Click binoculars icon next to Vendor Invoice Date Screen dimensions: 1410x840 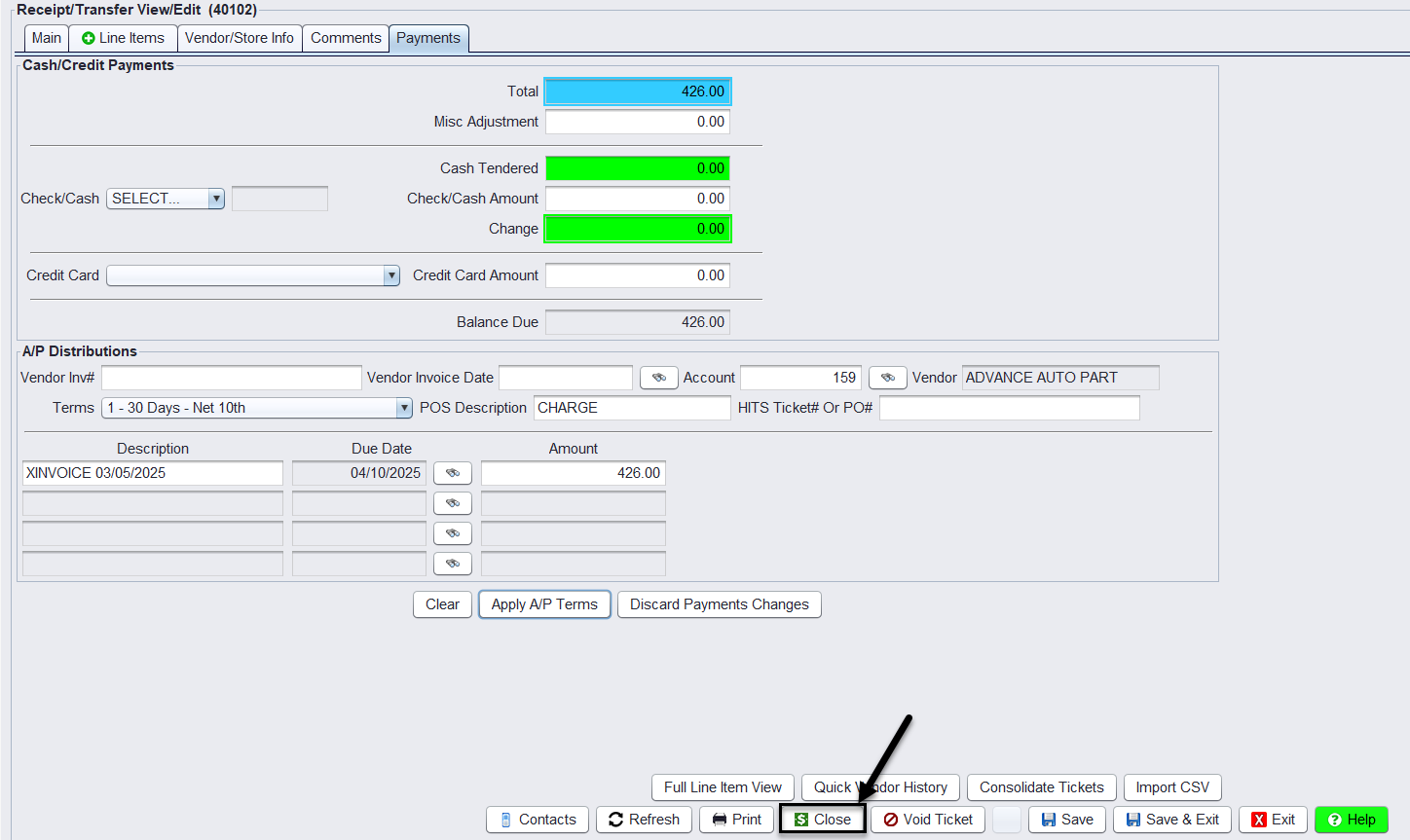click(x=659, y=378)
